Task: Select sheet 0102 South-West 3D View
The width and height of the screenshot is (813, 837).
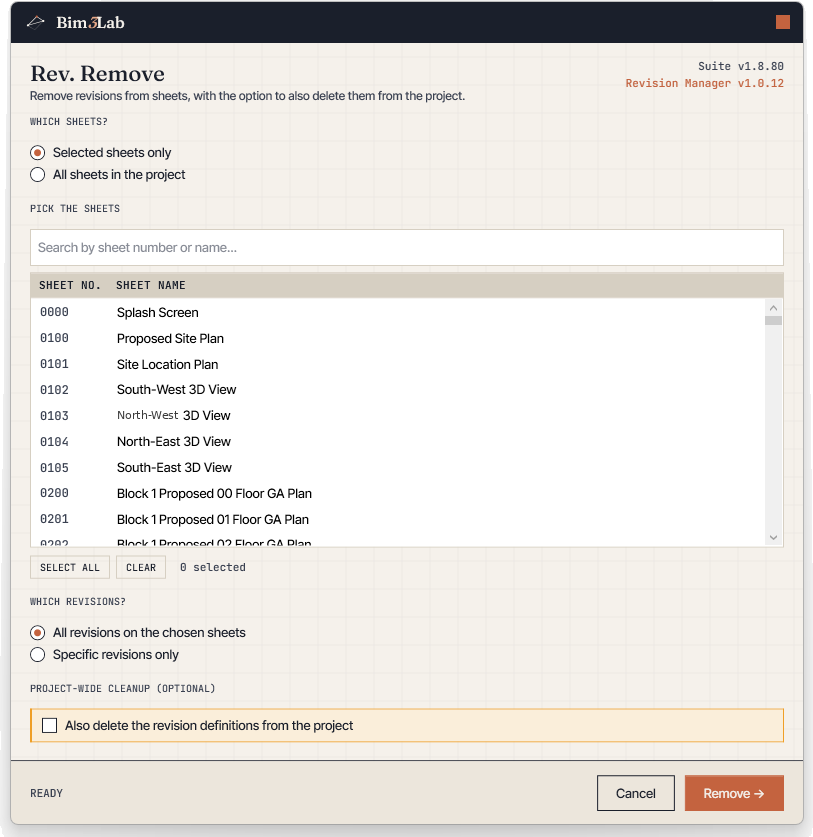Action: [398, 390]
